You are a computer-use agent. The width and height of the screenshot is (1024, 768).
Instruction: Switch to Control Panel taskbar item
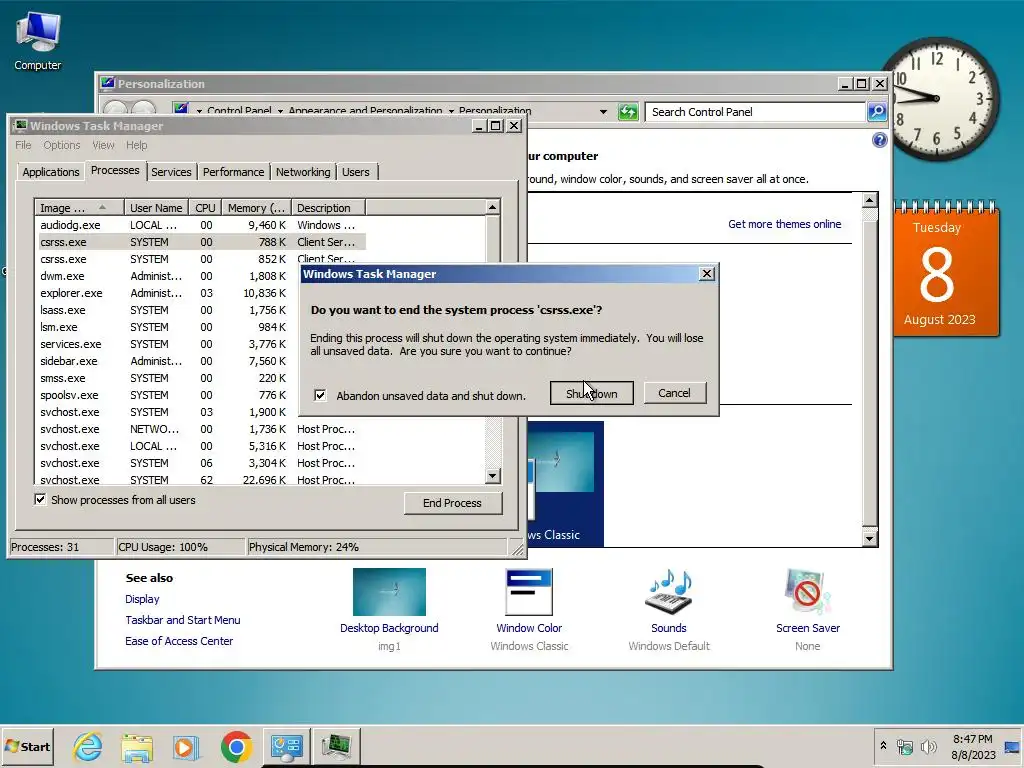click(x=286, y=746)
